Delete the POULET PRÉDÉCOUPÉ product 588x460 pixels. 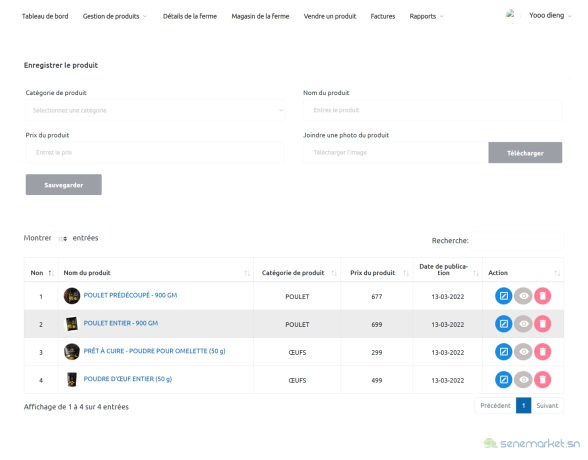click(542, 296)
